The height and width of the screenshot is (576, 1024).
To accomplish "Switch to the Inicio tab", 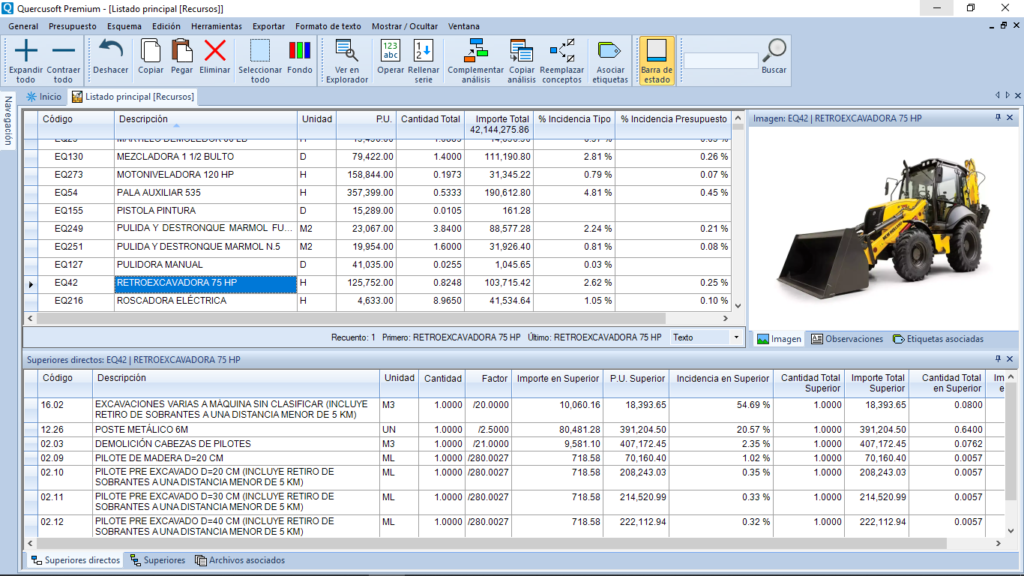I will [x=44, y=97].
